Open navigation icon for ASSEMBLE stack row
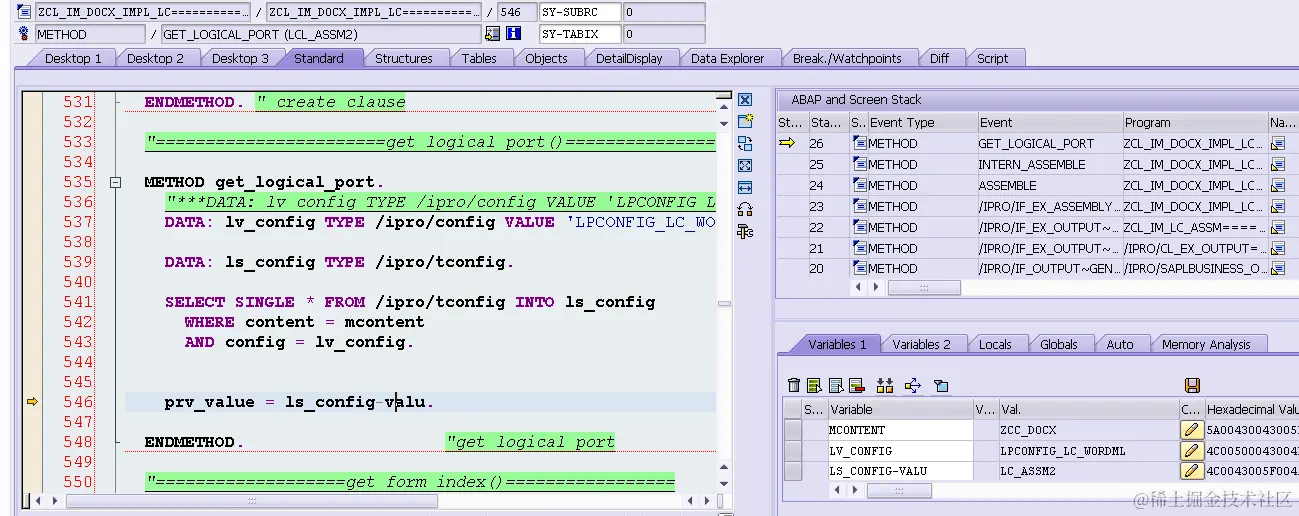The width and height of the screenshot is (1299, 516). pos(1280,186)
